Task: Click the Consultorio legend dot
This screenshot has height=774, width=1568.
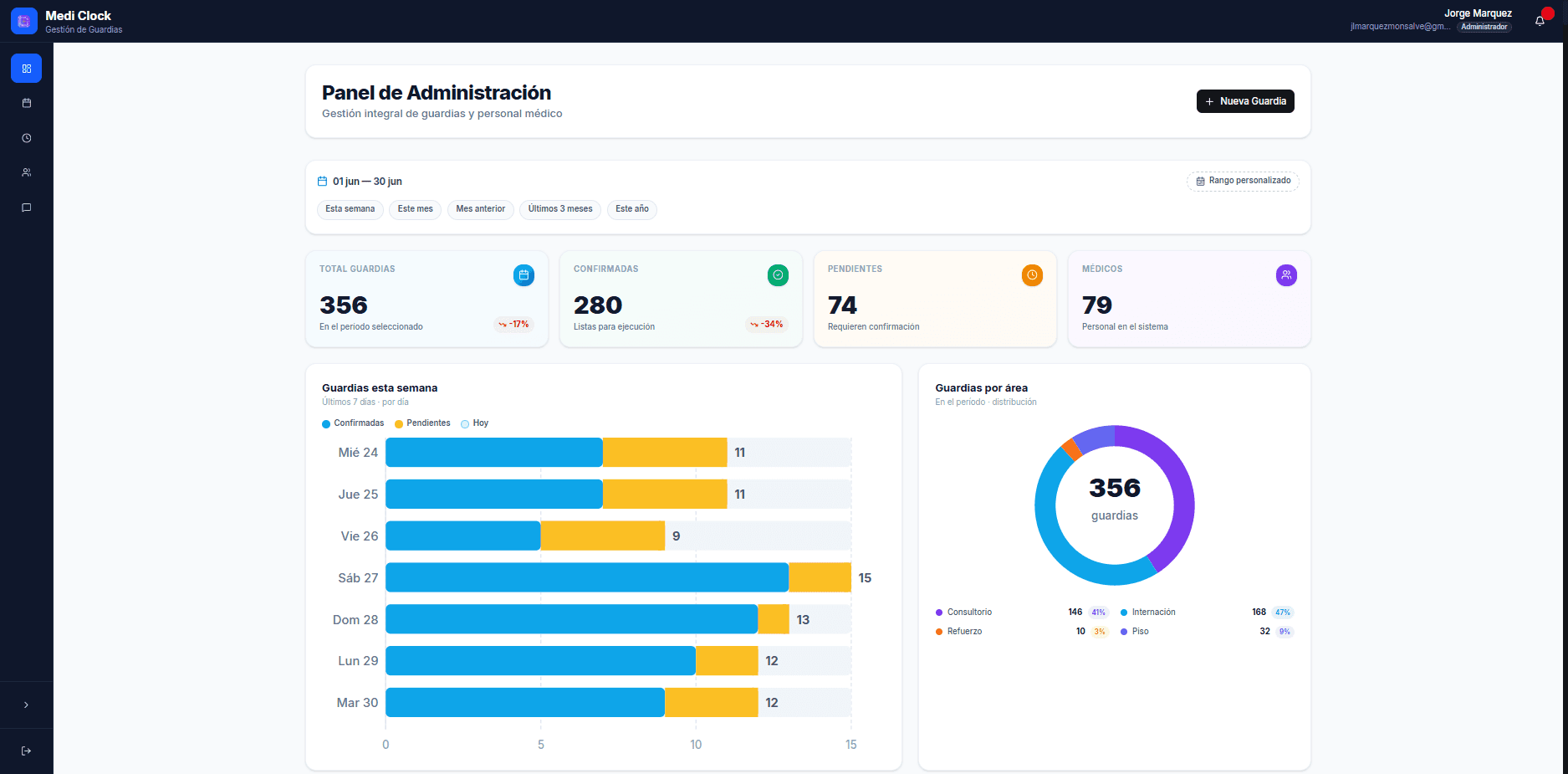Action: point(939,613)
